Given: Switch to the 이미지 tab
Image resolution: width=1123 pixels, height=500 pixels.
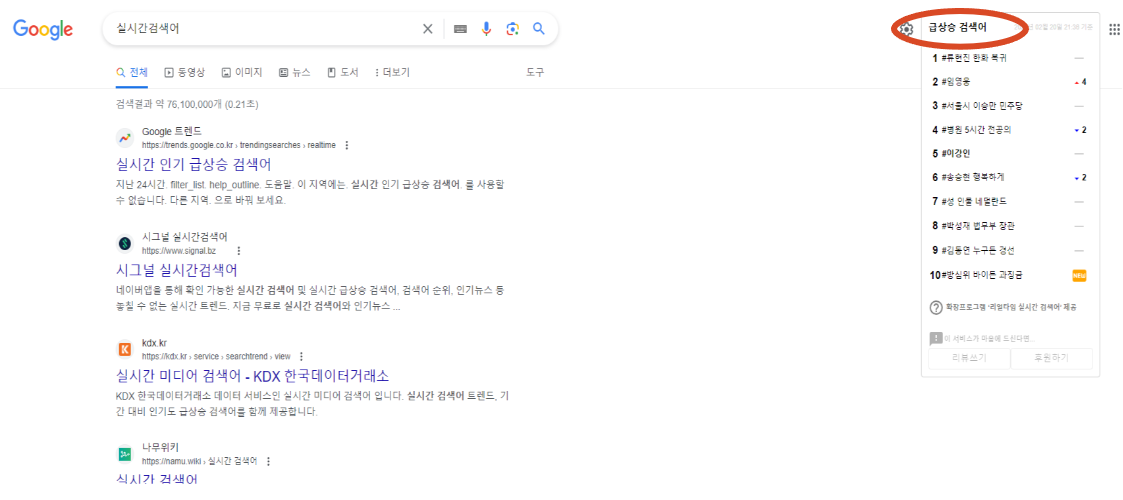Looking at the screenshot, I should click(242, 72).
